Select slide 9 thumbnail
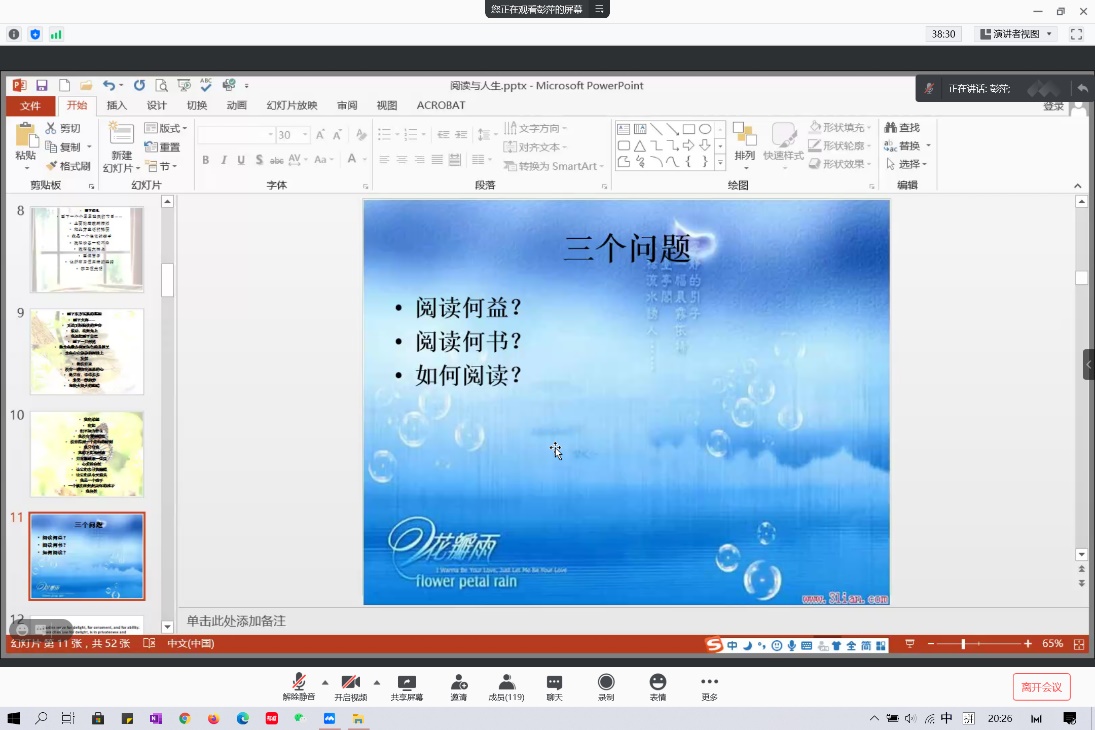The height and width of the screenshot is (730, 1095). pyautogui.click(x=87, y=351)
